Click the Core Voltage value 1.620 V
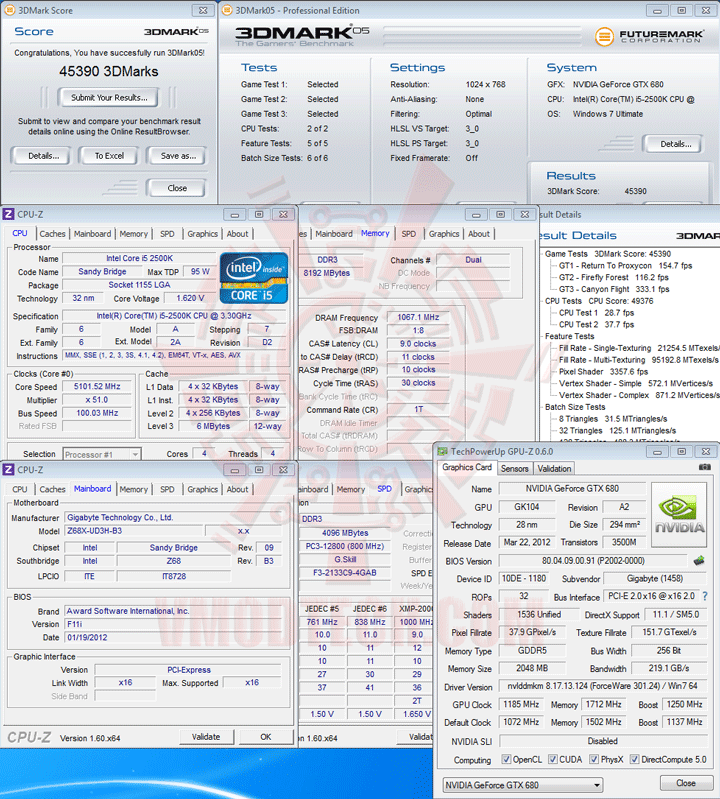 (x=191, y=298)
